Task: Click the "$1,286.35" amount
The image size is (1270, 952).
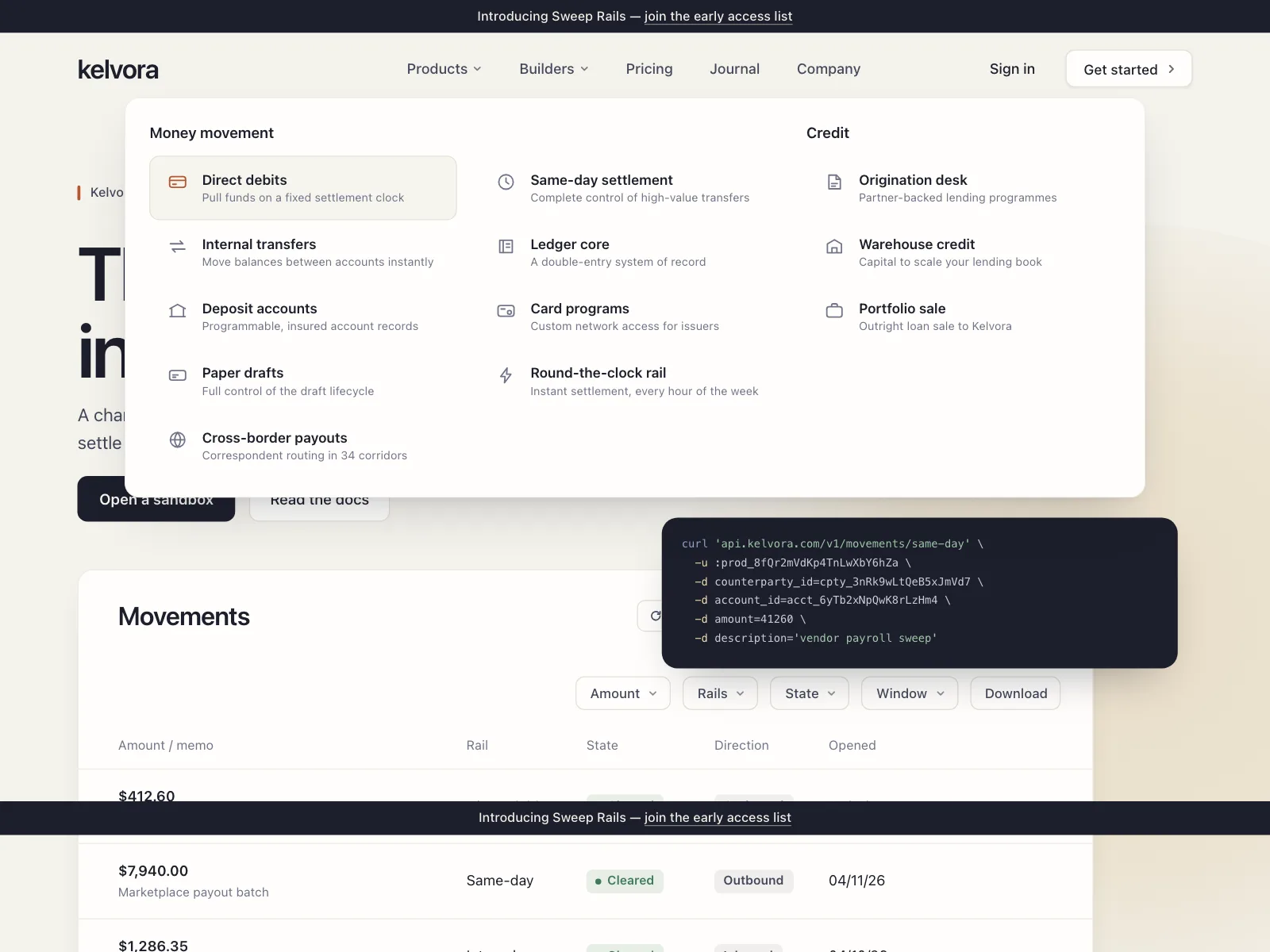Action: [153, 945]
